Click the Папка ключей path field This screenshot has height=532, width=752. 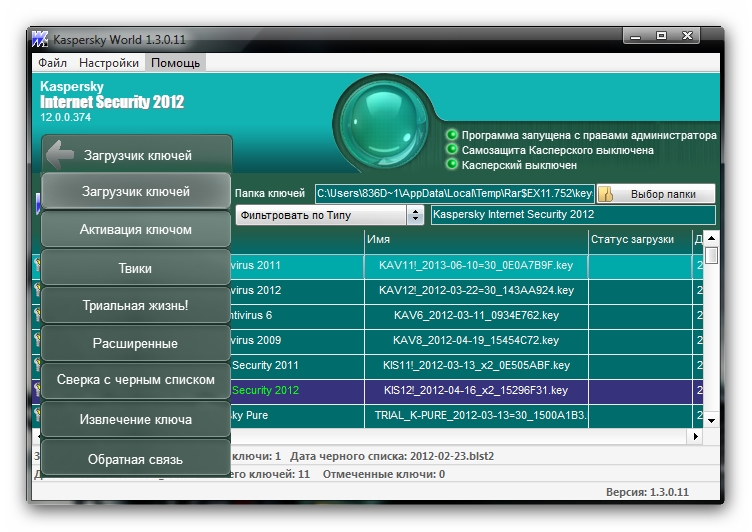click(x=455, y=193)
